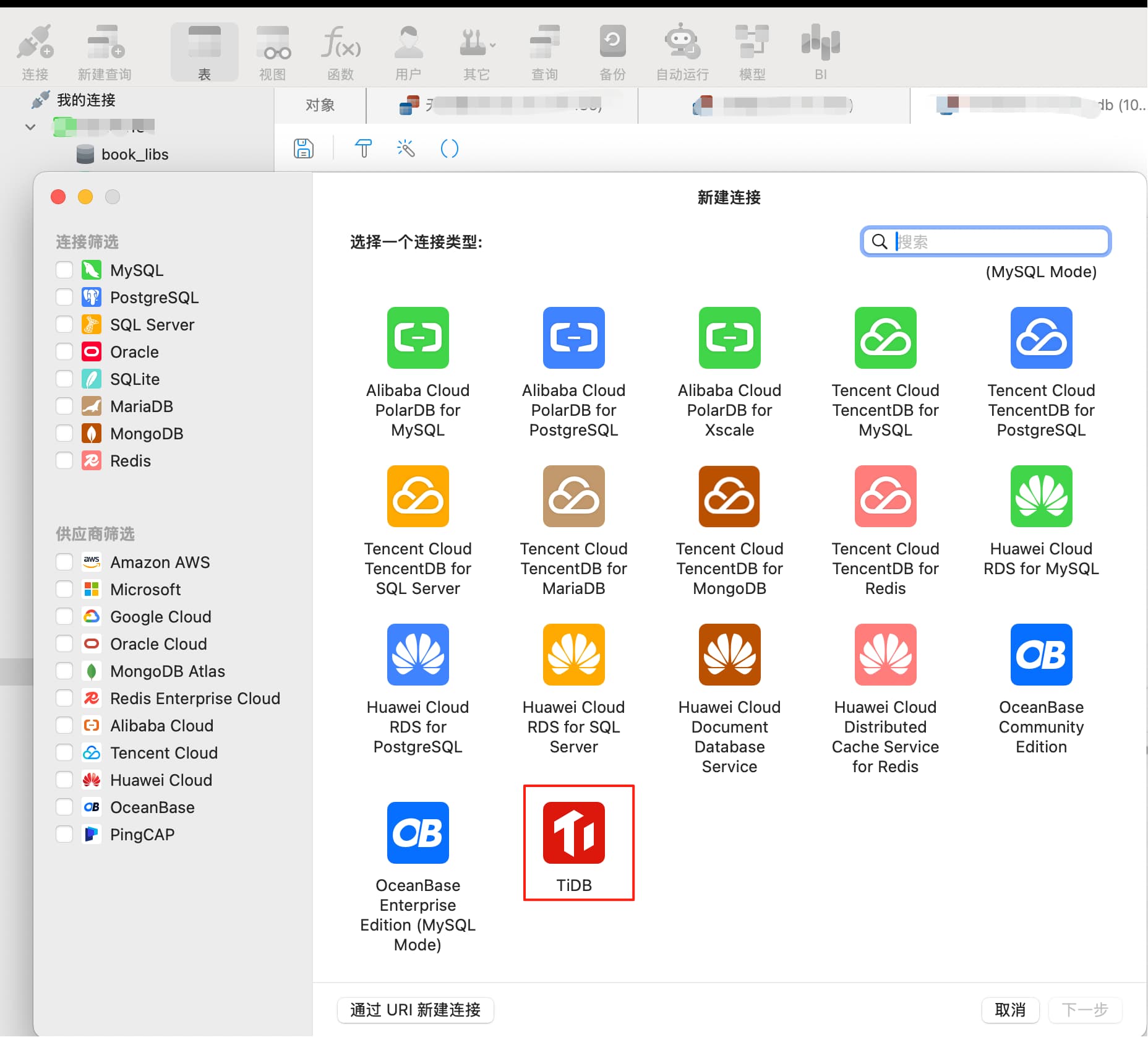The width and height of the screenshot is (1148, 1037).
Task: Click the 函数 toolbar icon
Action: click(x=341, y=53)
